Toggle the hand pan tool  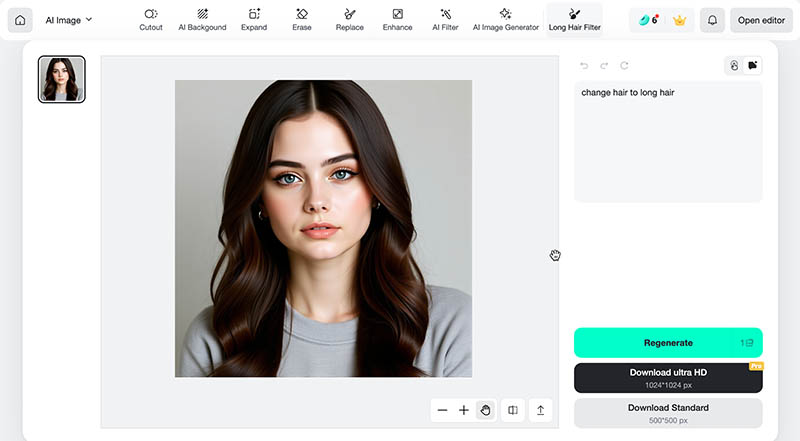coord(485,410)
